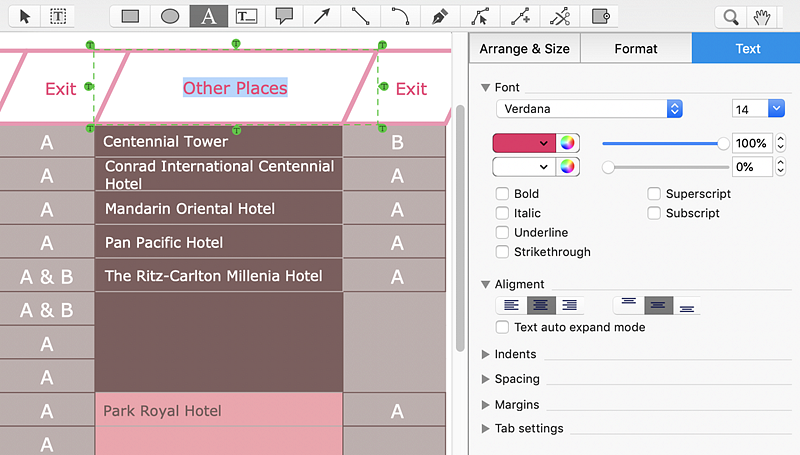Enable Strikethrough checkbox
This screenshot has height=455, width=800.
pos(503,252)
